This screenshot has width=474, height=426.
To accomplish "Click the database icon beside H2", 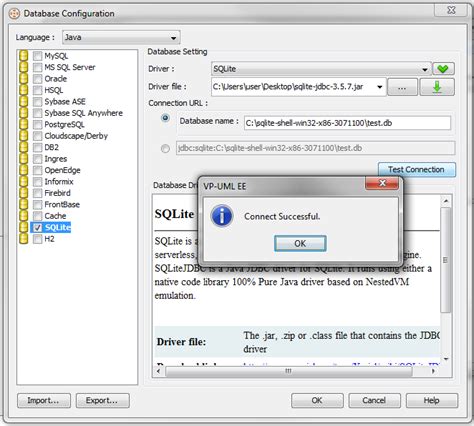I will tap(23, 239).
